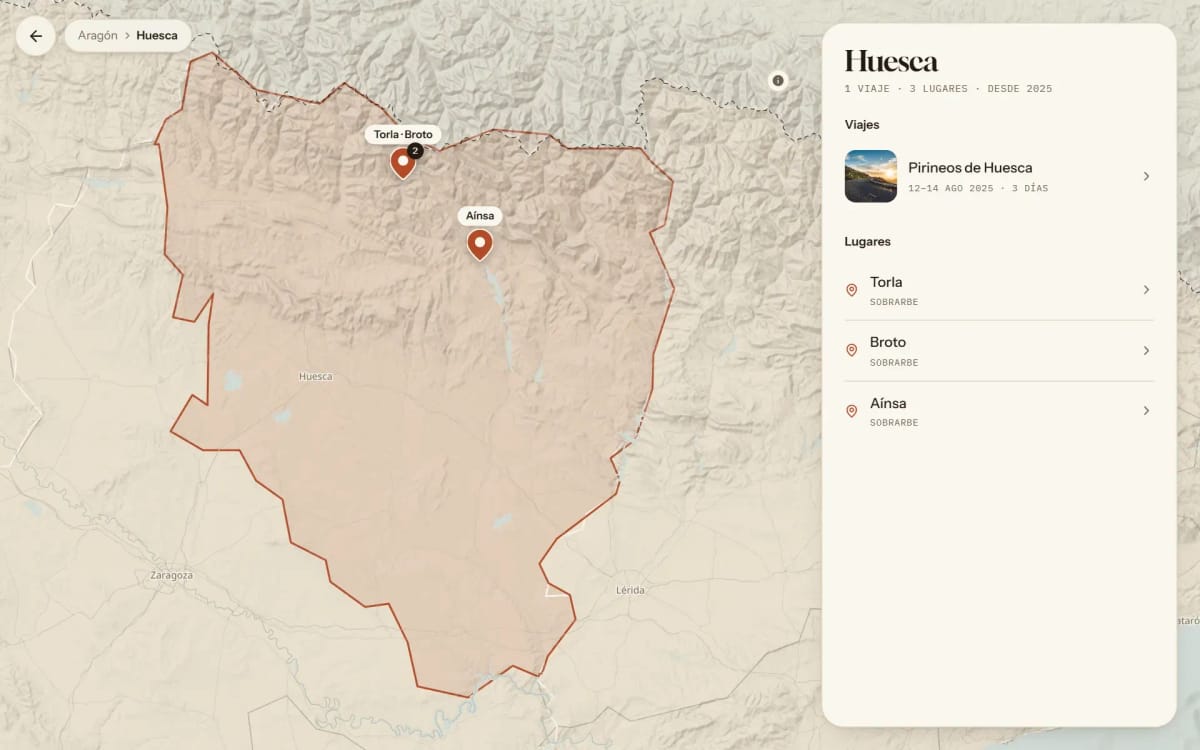Open the Torla · Broto map pin

point(403,163)
